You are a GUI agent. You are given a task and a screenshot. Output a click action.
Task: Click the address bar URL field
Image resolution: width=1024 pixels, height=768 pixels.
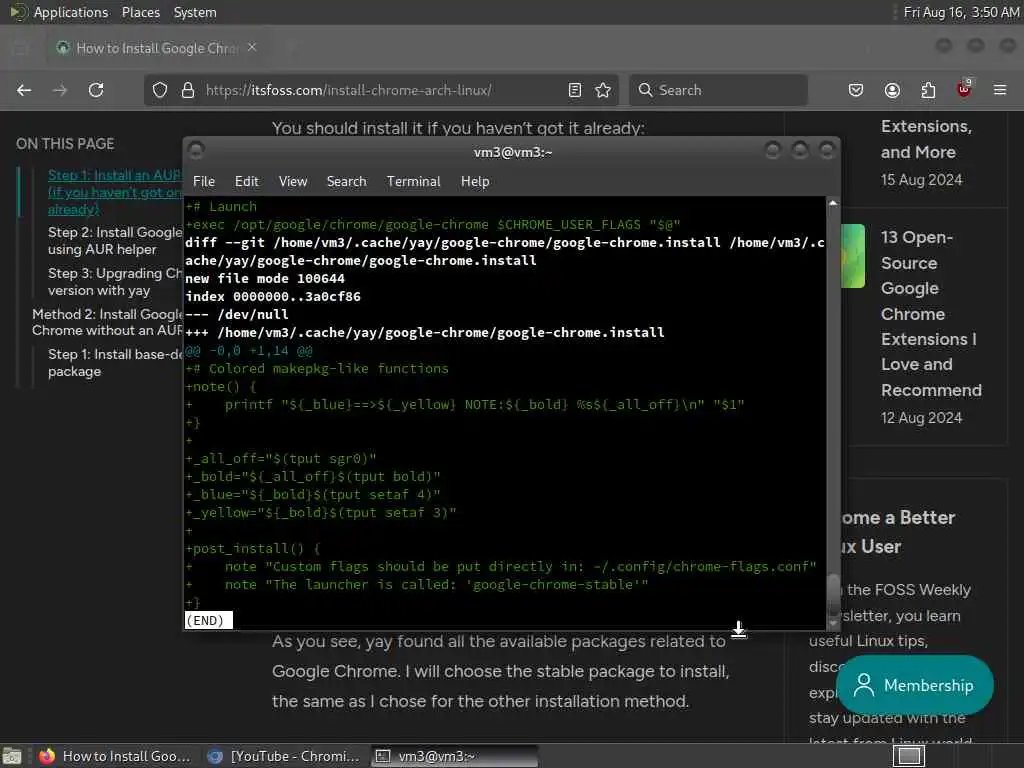379,90
